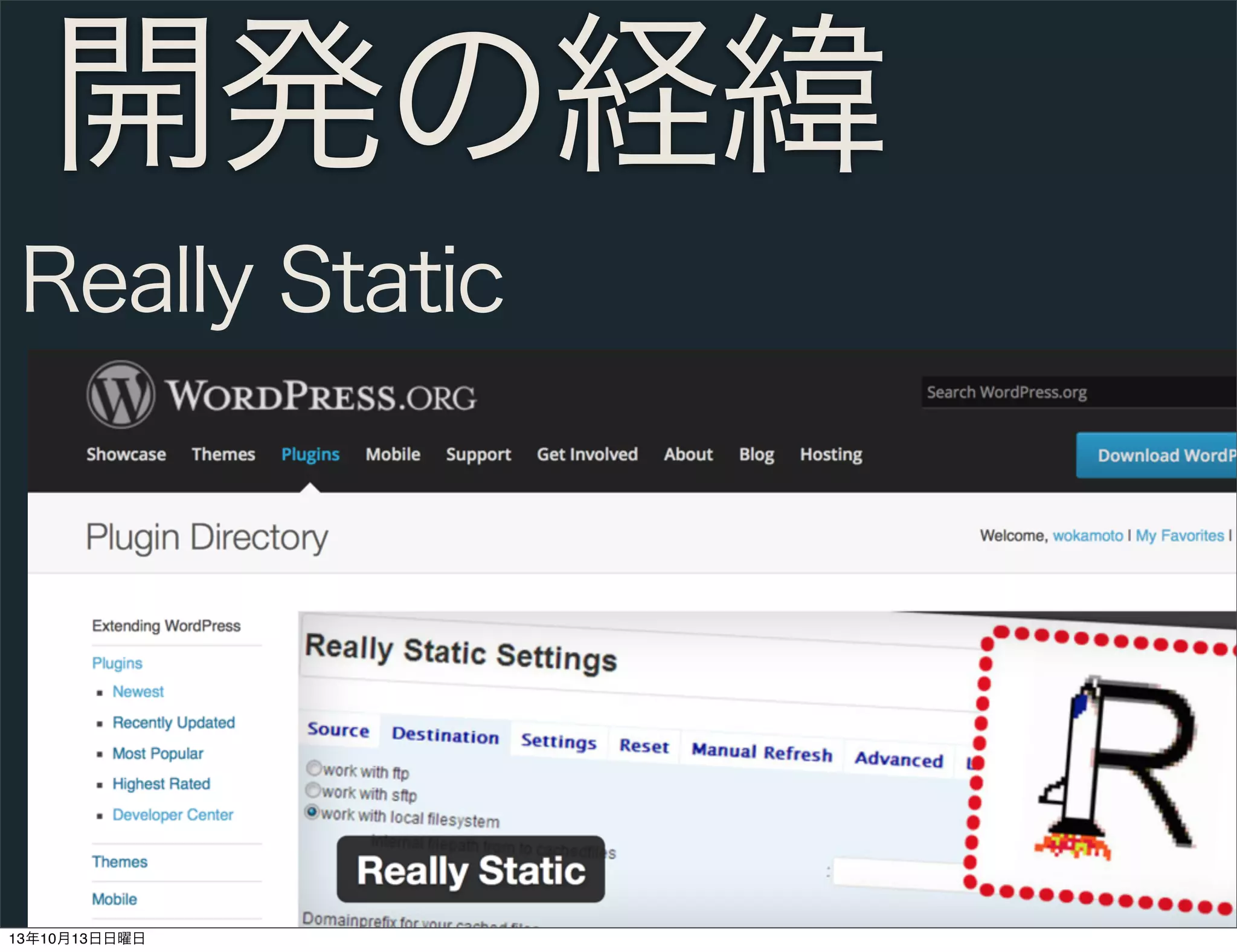Image resolution: width=1237 pixels, height=952 pixels.
Task: Click the Download WordPress button
Action: click(1156, 455)
